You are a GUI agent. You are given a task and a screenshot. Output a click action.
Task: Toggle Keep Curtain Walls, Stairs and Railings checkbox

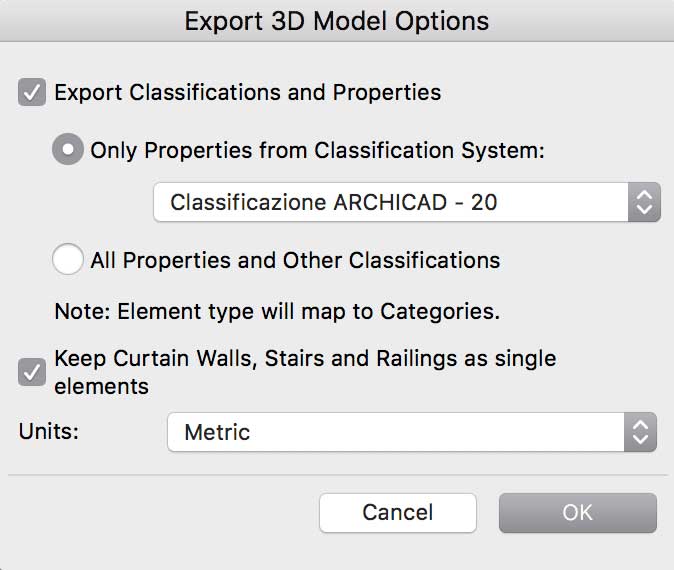32,372
